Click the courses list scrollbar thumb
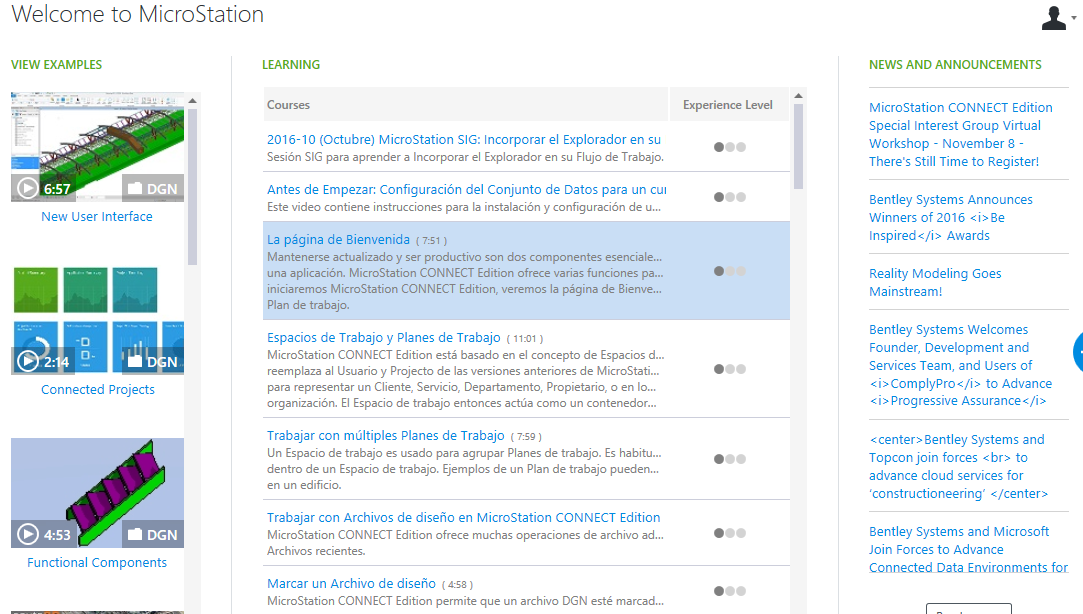1083x614 pixels. click(798, 146)
